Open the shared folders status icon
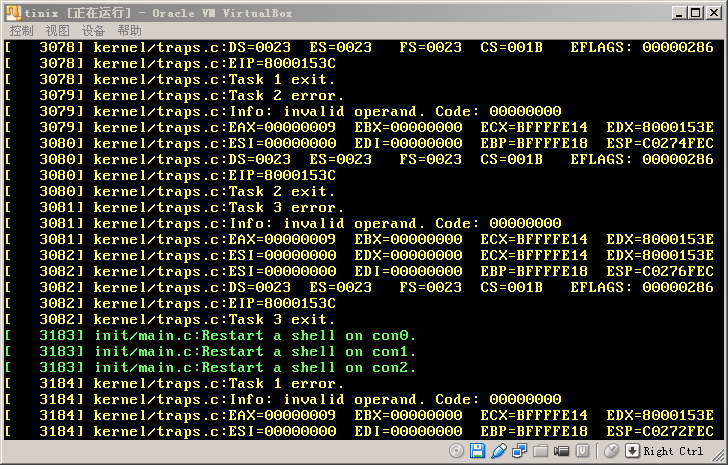The width and height of the screenshot is (728, 465). click(x=540, y=451)
